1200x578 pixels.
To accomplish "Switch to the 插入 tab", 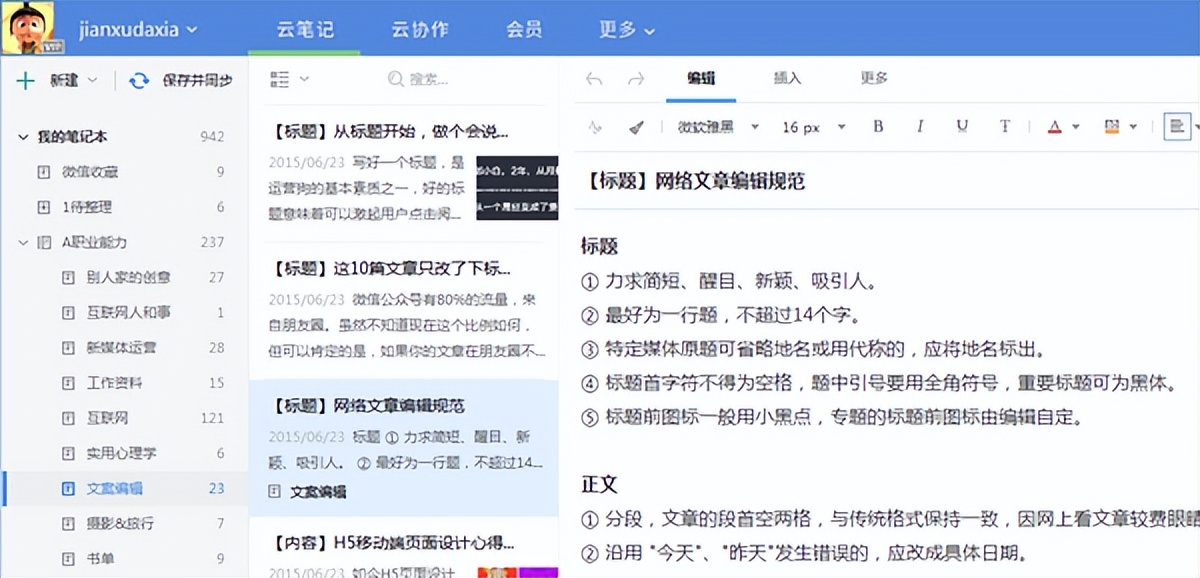I will pyautogui.click(x=787, y=77).
